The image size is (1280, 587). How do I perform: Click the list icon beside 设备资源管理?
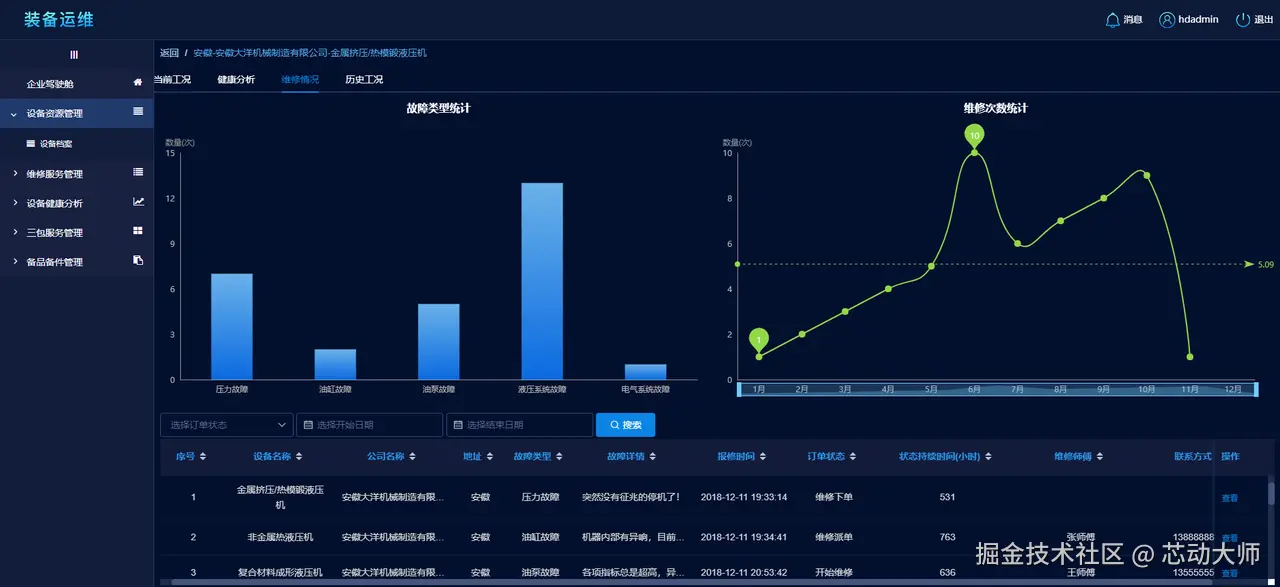pos(138,112)
